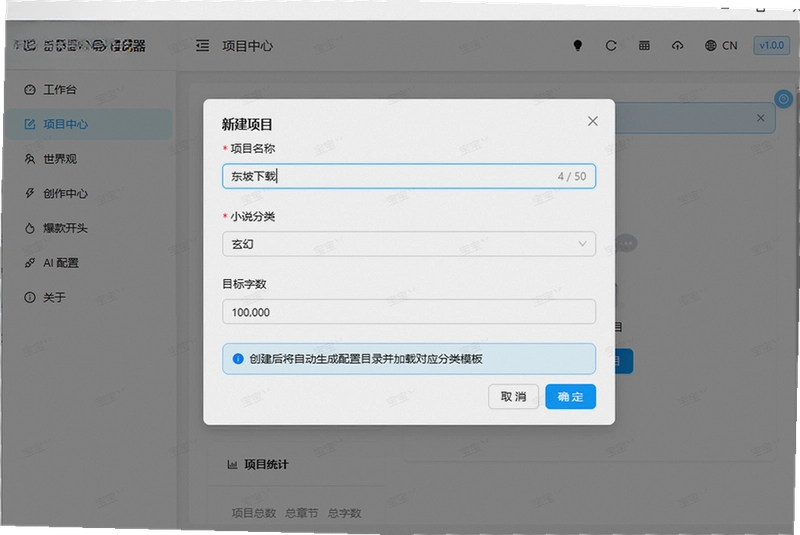The image size is (800, 535).
Task: Click the v1.0.0 version badge
Action: pos(771,45)
